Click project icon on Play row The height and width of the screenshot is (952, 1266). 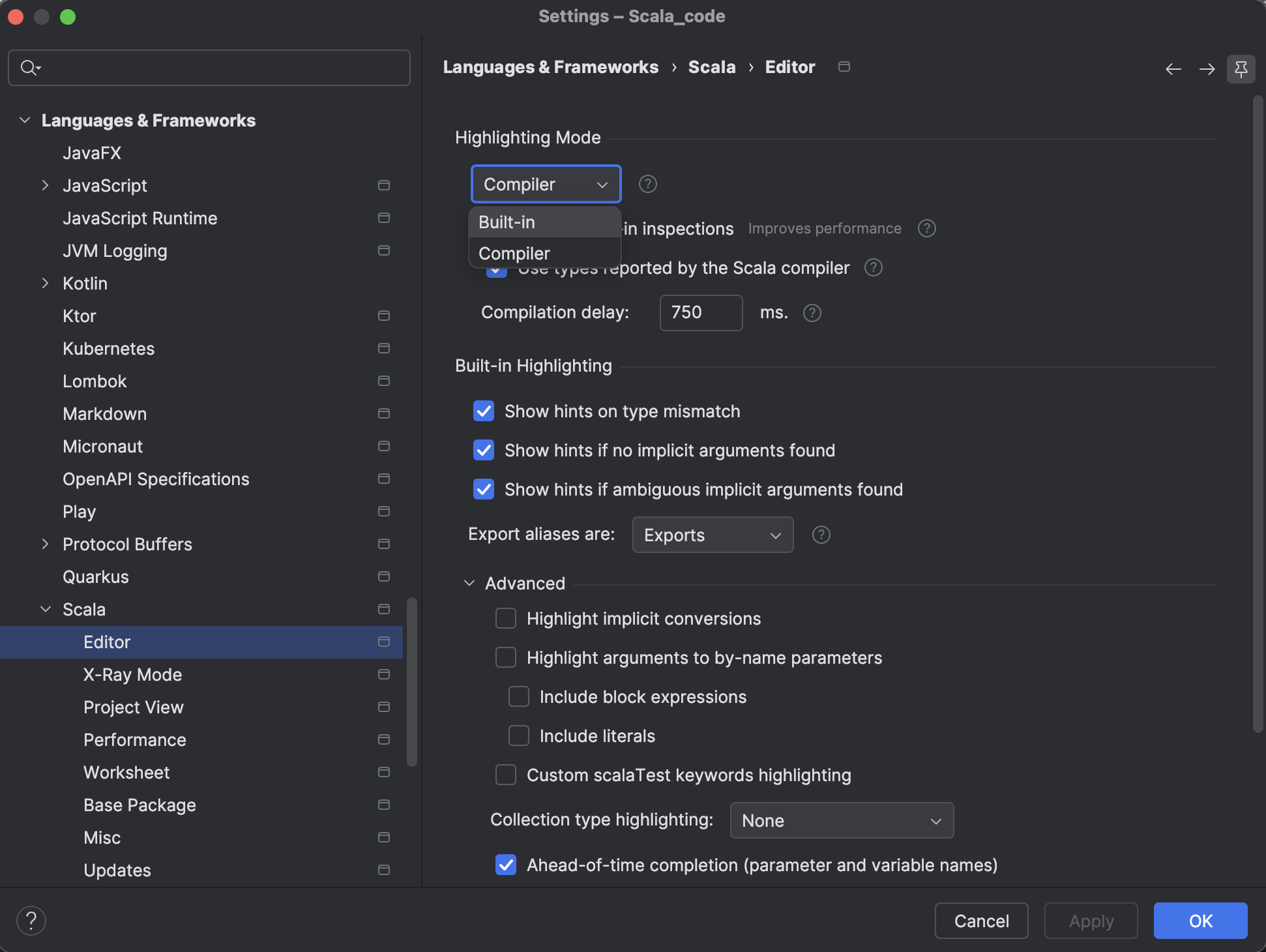(384, 511)
